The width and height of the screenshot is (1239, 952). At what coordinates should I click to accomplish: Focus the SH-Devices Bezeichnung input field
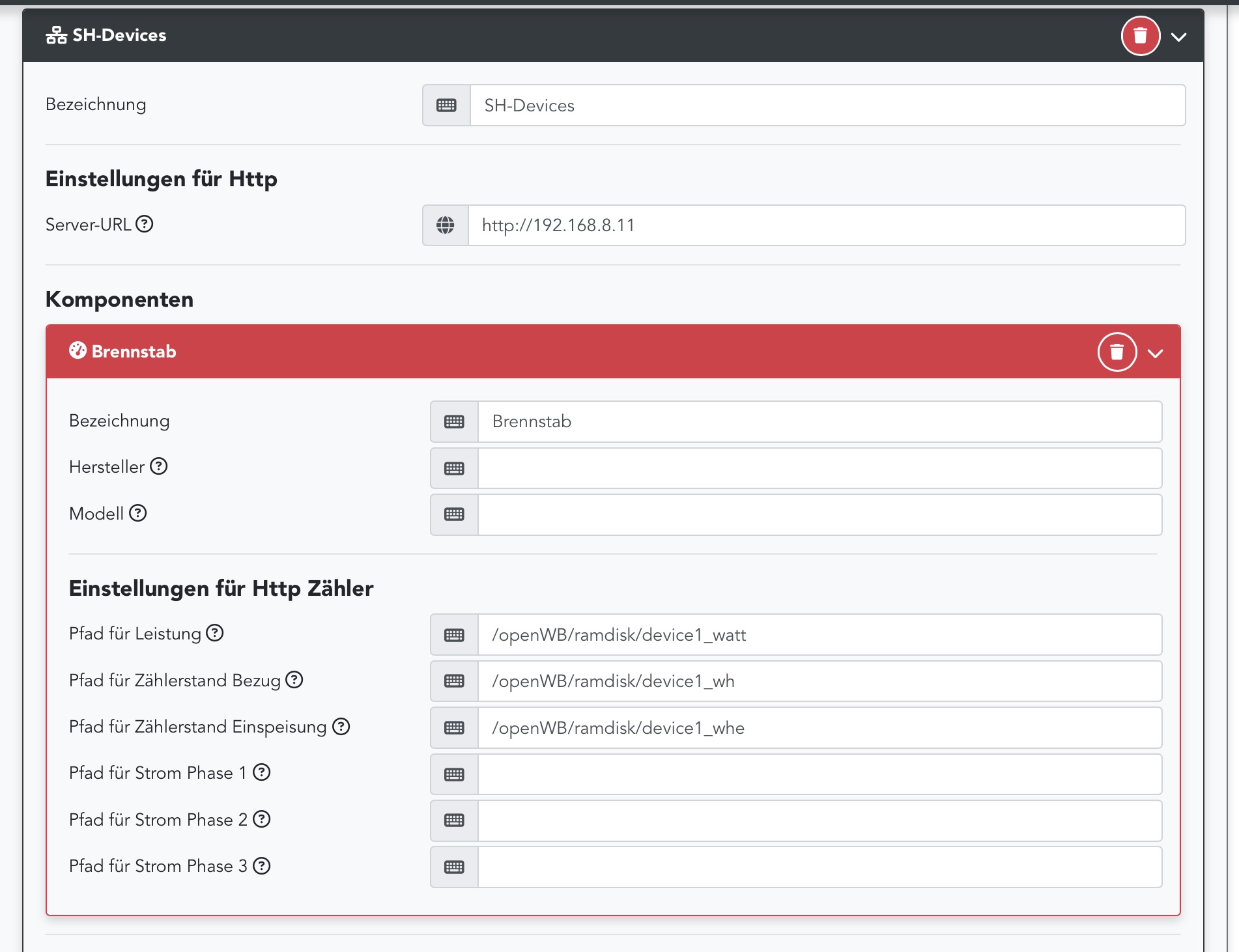827,105
